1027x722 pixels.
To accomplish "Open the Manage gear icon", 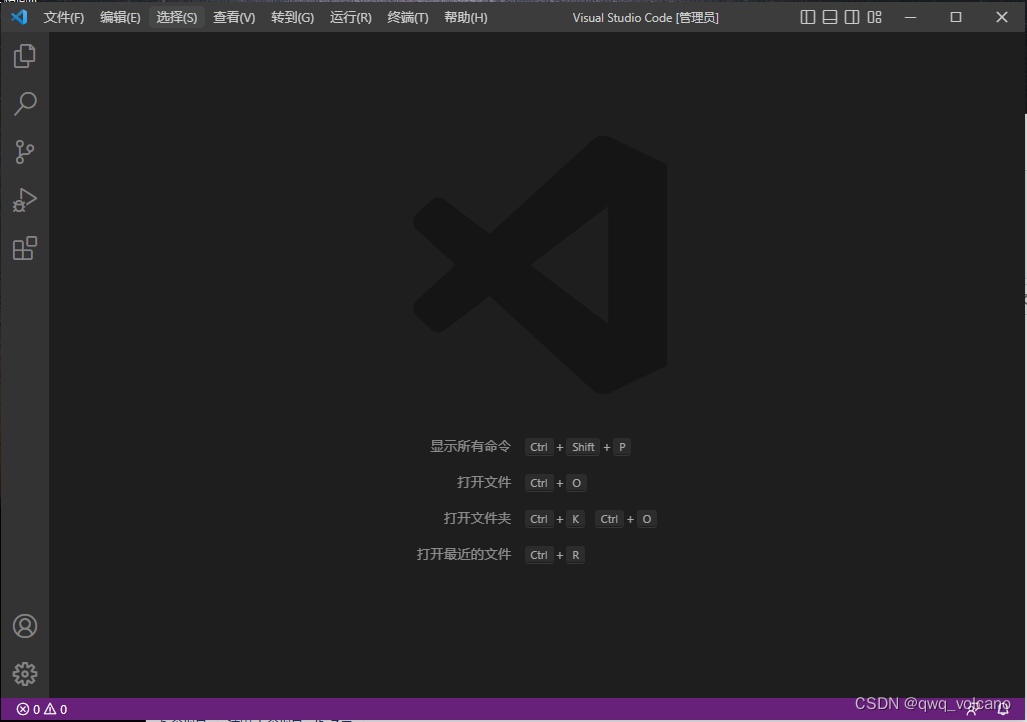I will coord(25,674).
